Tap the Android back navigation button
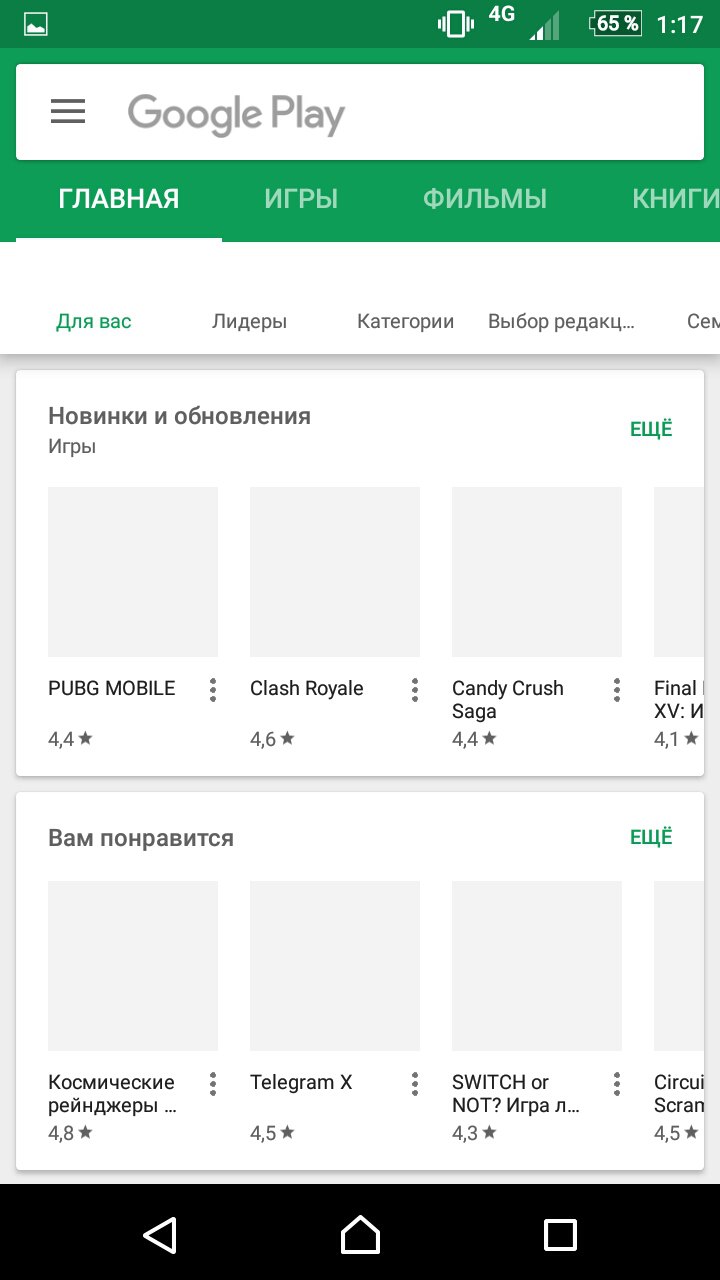720x1280 pixels. pyautogui.click(x=160, y=1235)
